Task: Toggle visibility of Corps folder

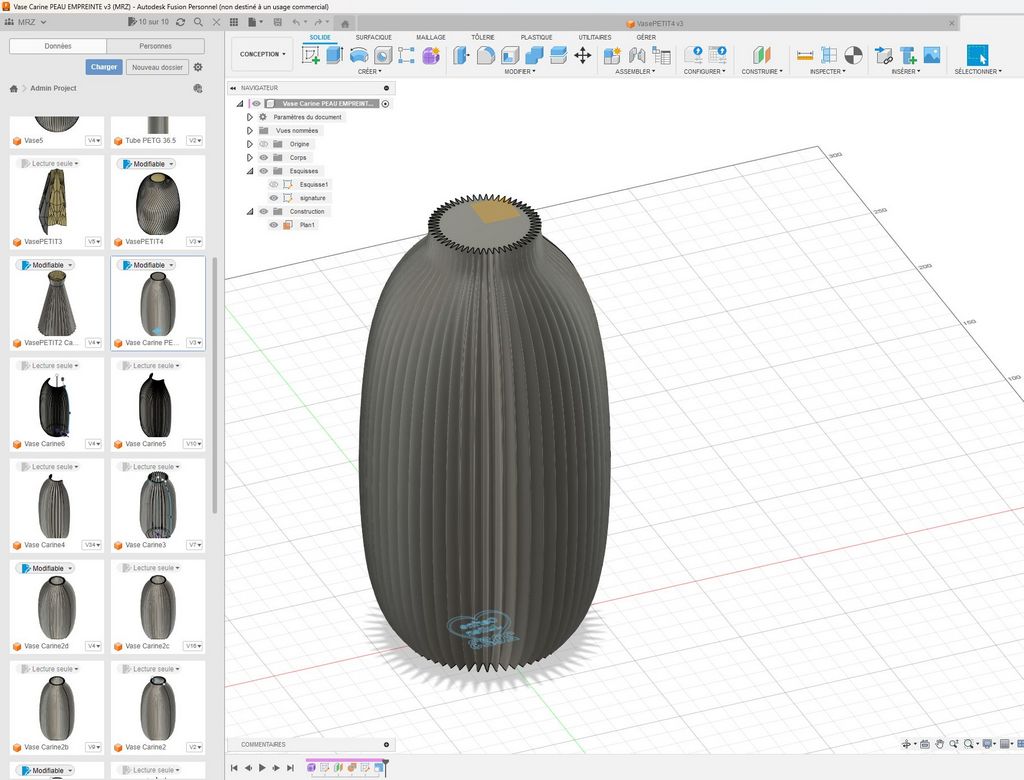Action: 264,157
